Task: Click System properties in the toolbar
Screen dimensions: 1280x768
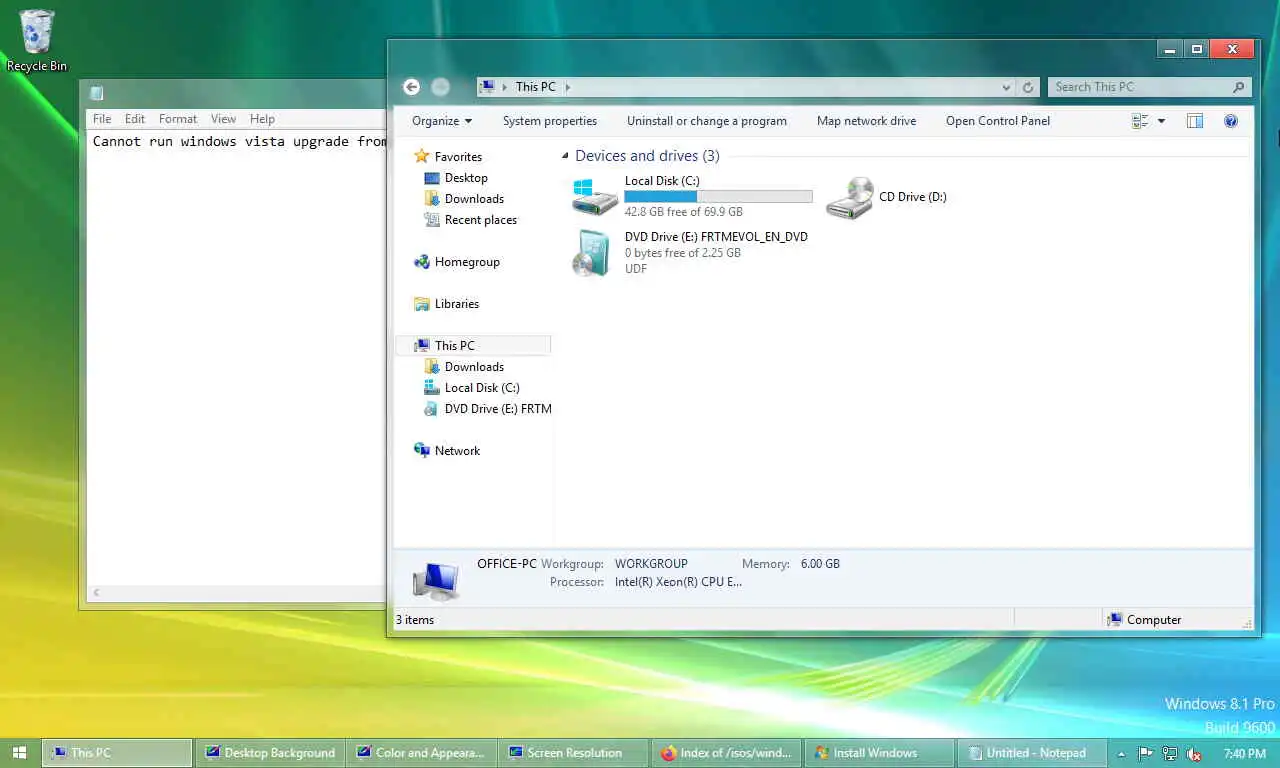Action: click(x=550, y=121)
